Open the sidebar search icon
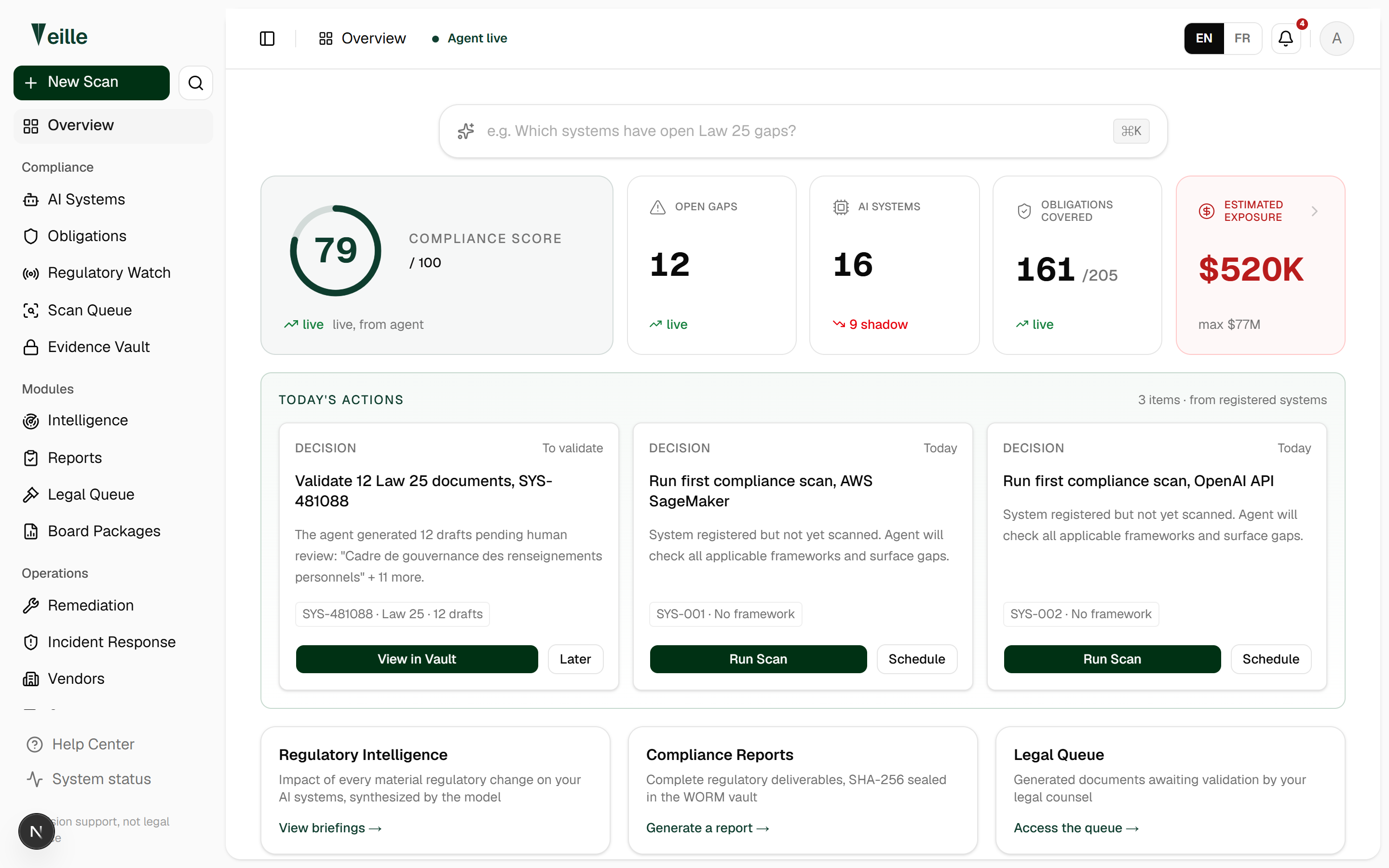1389x868 pixels. pos(196,82)
